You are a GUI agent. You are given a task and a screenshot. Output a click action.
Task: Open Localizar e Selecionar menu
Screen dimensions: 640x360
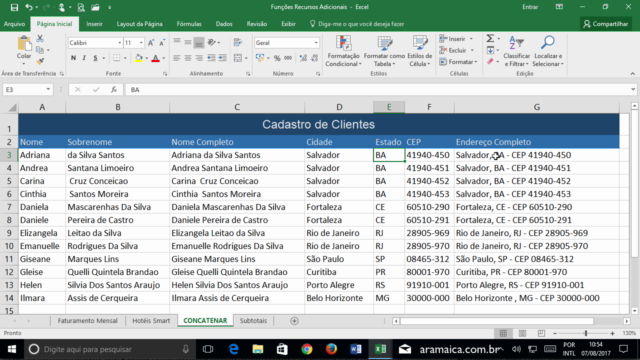548,51
